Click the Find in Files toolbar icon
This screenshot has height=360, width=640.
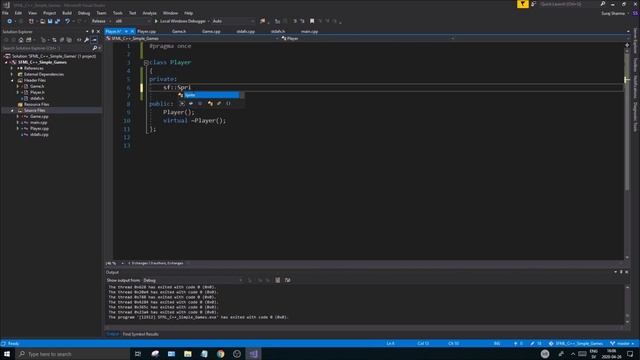coord(262,21)
